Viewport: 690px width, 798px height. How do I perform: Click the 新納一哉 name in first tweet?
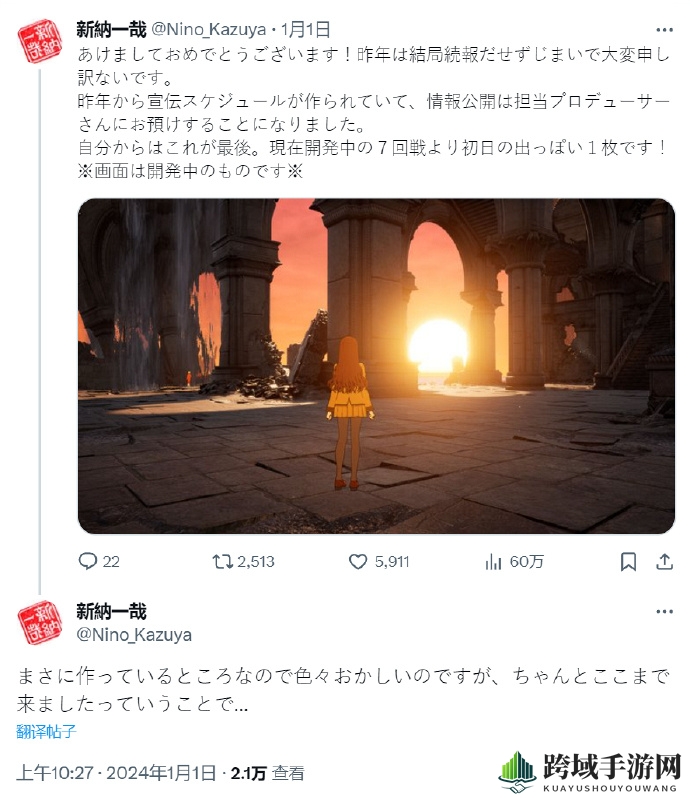(x=111, y=30)
